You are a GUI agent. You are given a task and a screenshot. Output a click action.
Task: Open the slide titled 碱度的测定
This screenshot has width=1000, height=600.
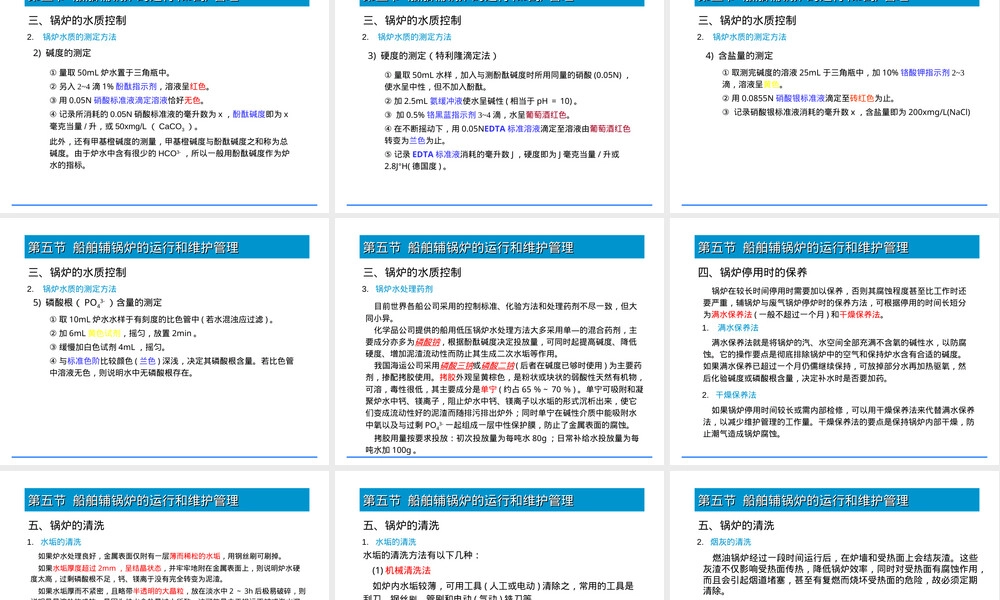point(165,106)
